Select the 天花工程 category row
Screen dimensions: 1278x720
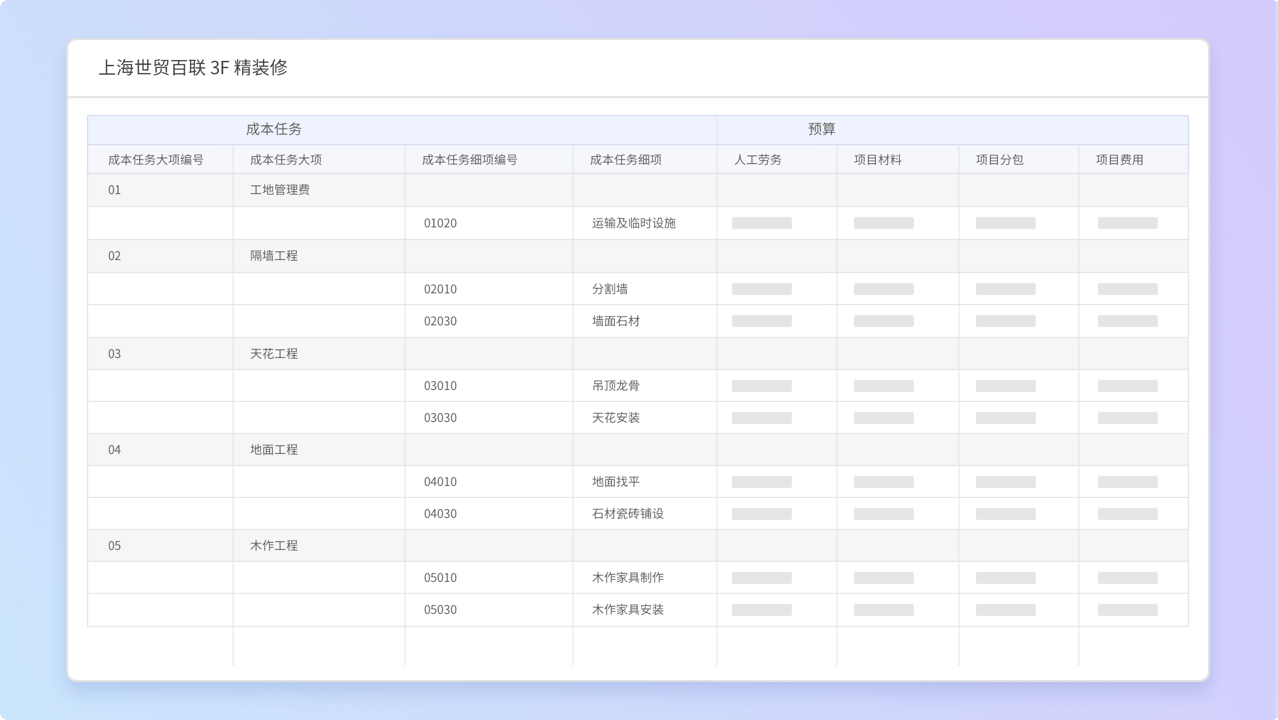click(x=273, y=354)
